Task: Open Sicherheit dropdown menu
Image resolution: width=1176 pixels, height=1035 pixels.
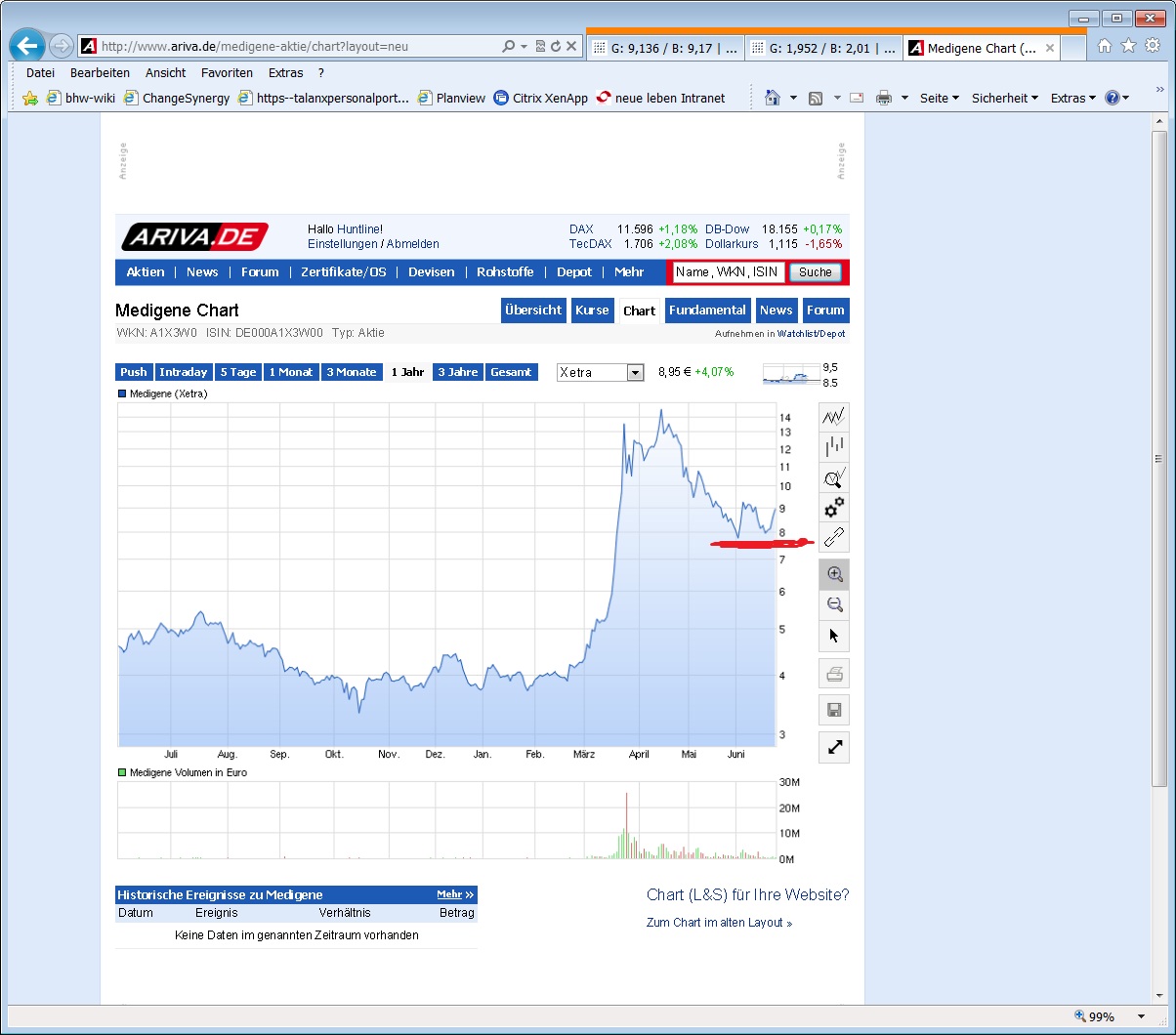Action: [x=1005, y=98]
